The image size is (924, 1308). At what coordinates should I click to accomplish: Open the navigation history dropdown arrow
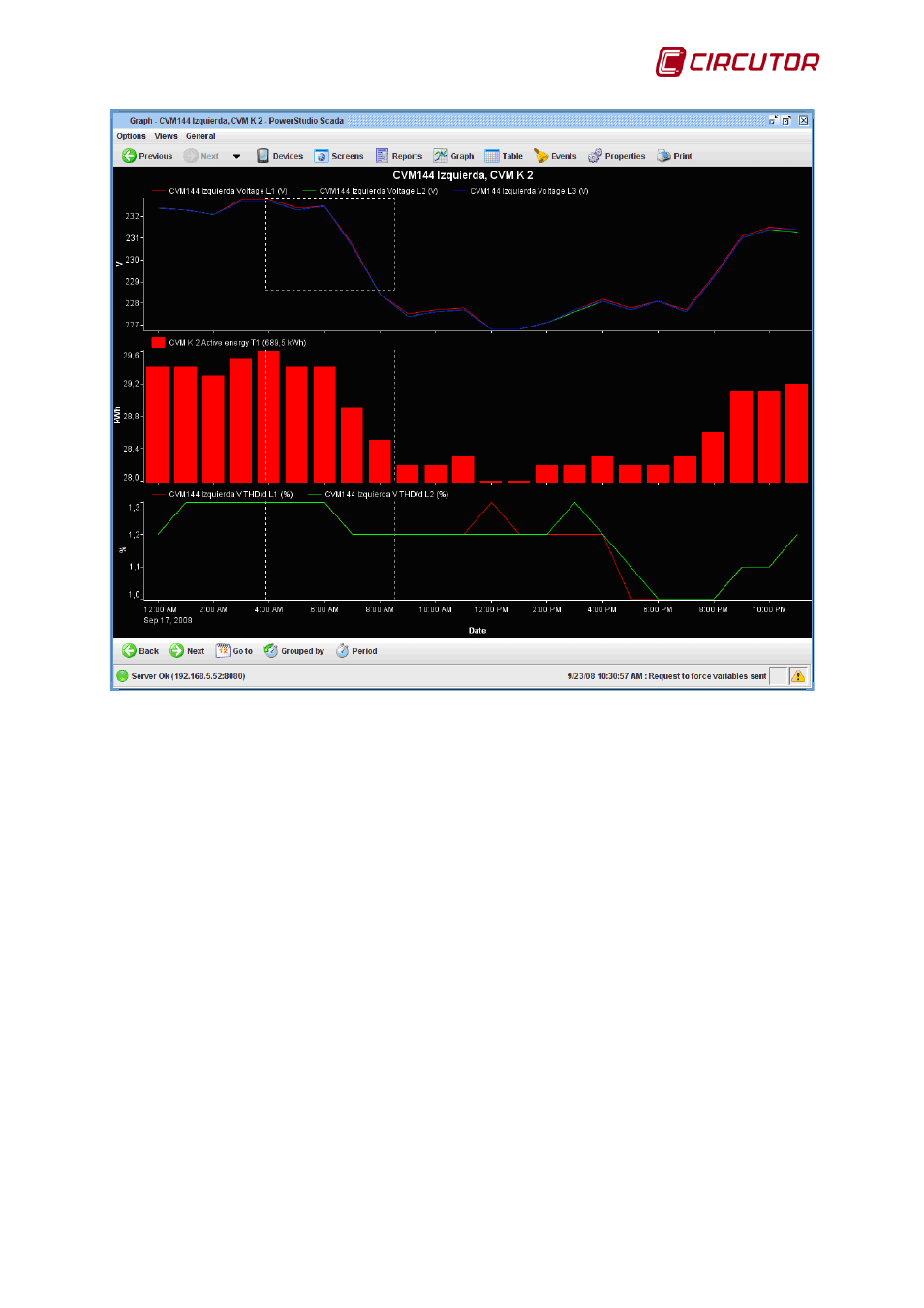pos(236,156)
